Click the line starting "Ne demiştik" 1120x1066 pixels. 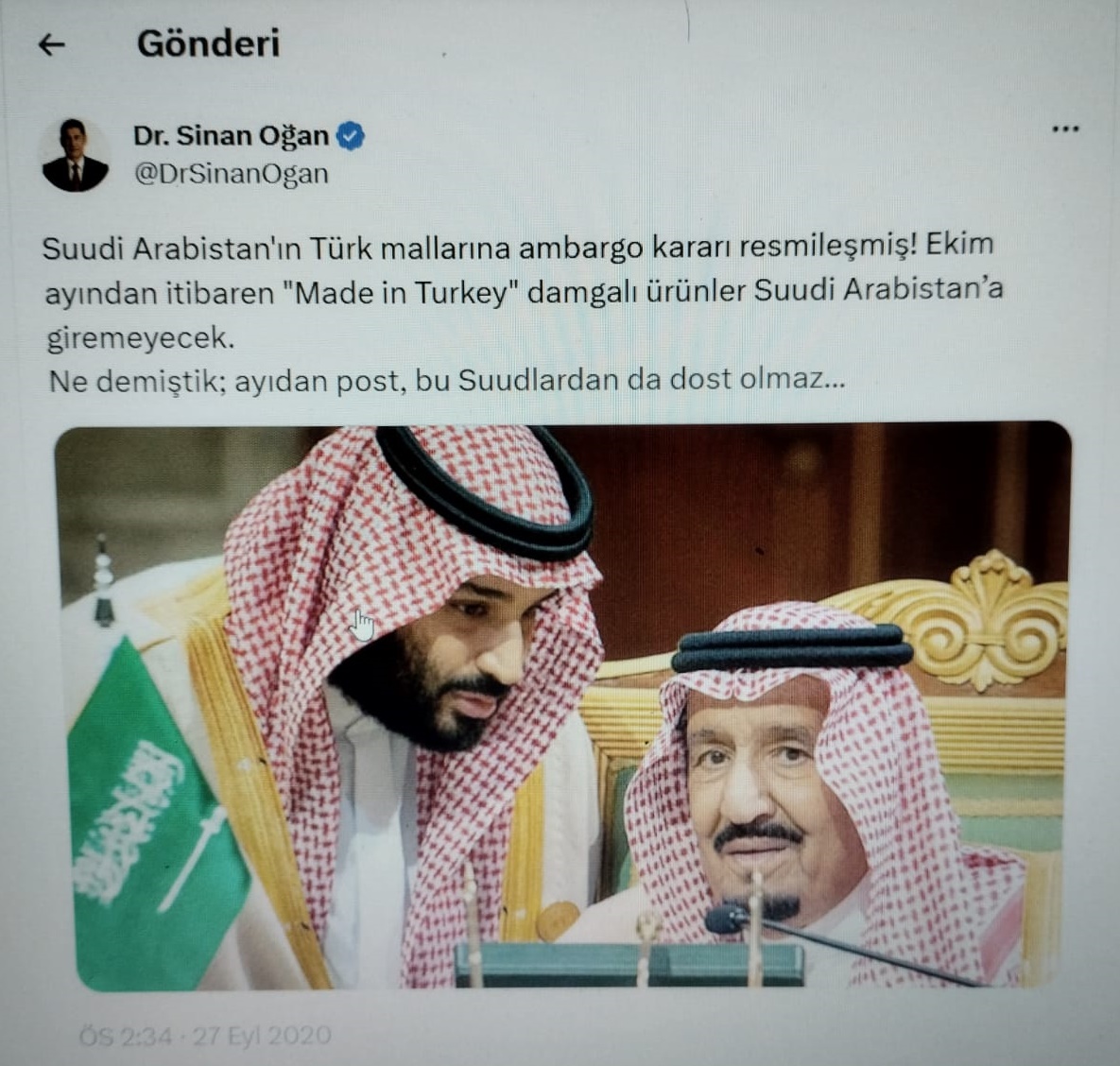tap(447, 380)
